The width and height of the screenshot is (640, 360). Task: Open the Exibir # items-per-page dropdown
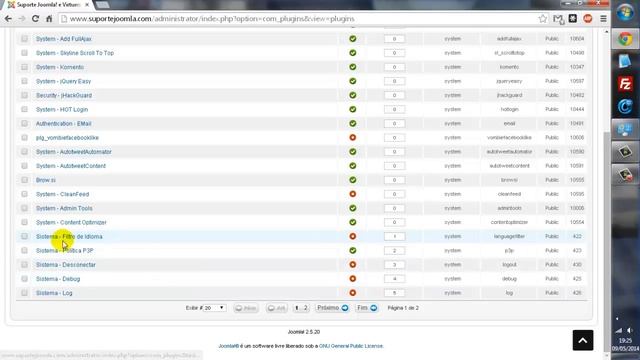pos(215,308)
